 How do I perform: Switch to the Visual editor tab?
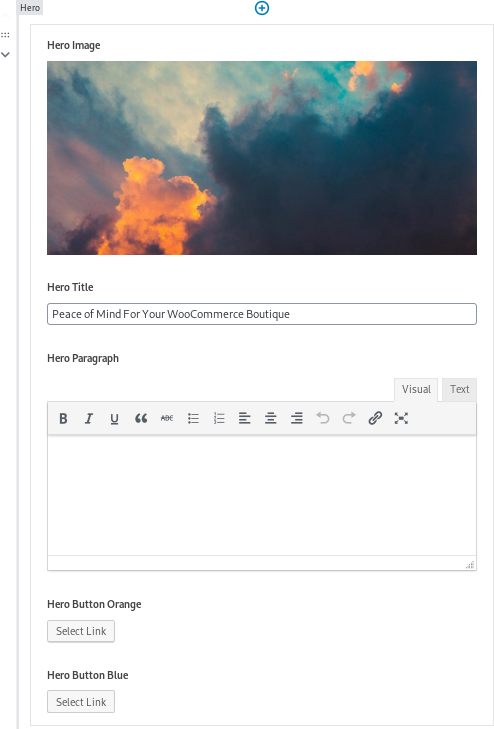pyautogui.click(x=416, y=390)
